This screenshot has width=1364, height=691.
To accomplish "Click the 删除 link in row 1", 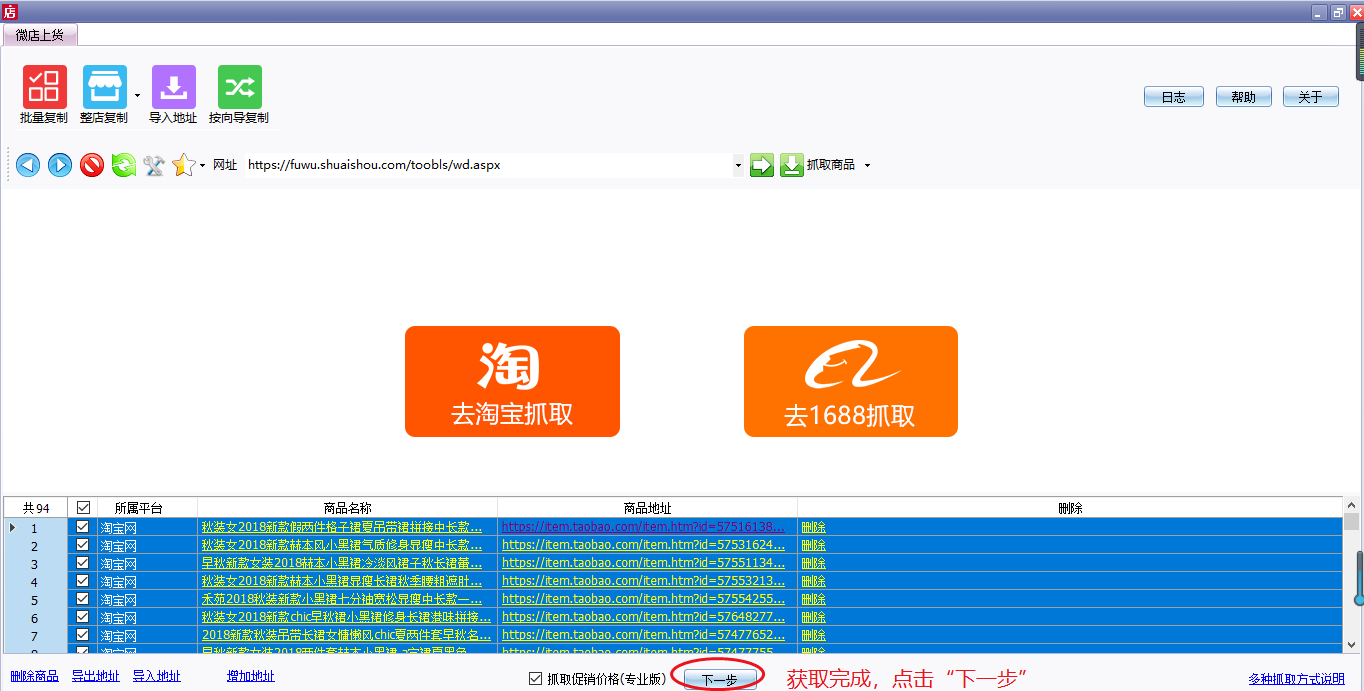I will click(813, 527).
